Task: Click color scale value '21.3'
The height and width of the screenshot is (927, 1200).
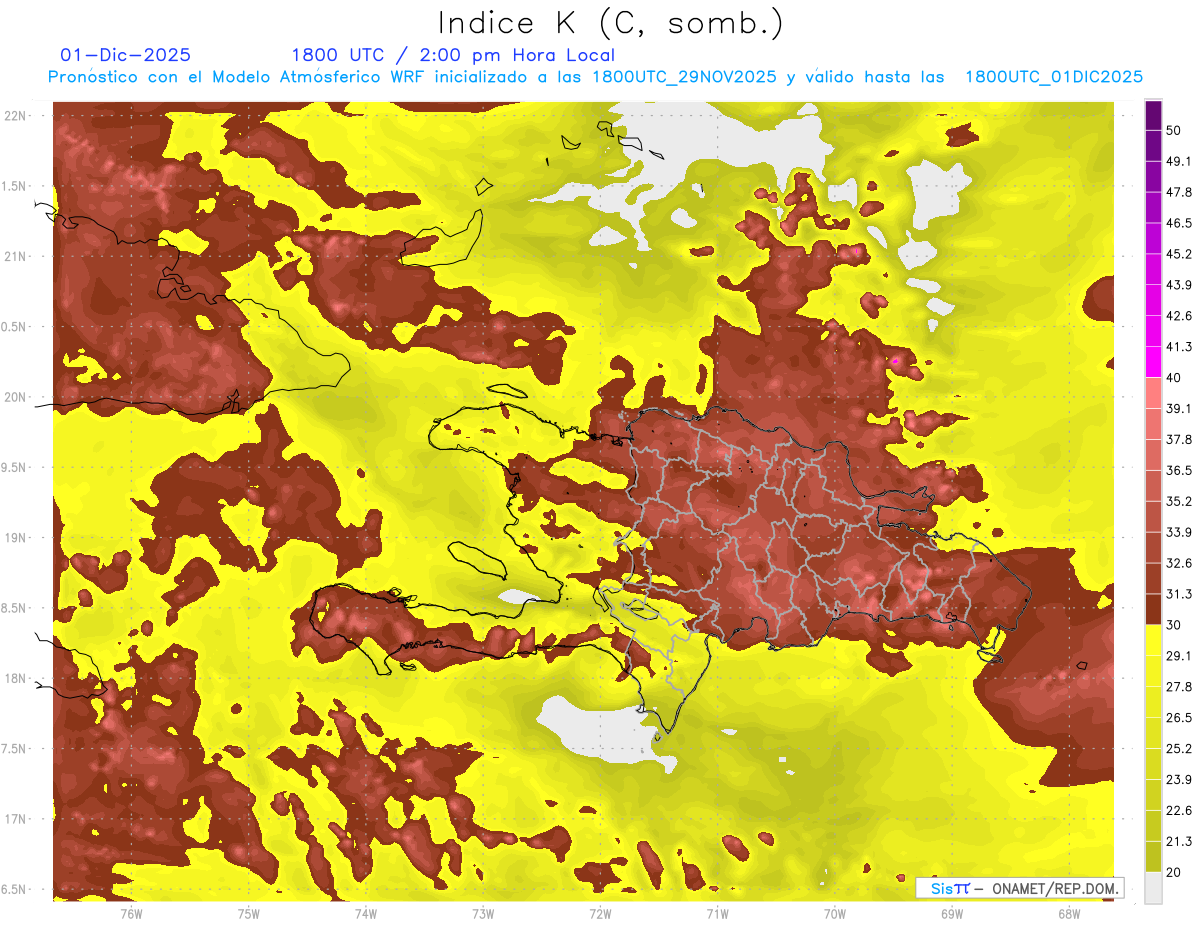Action: (1179, 841)
